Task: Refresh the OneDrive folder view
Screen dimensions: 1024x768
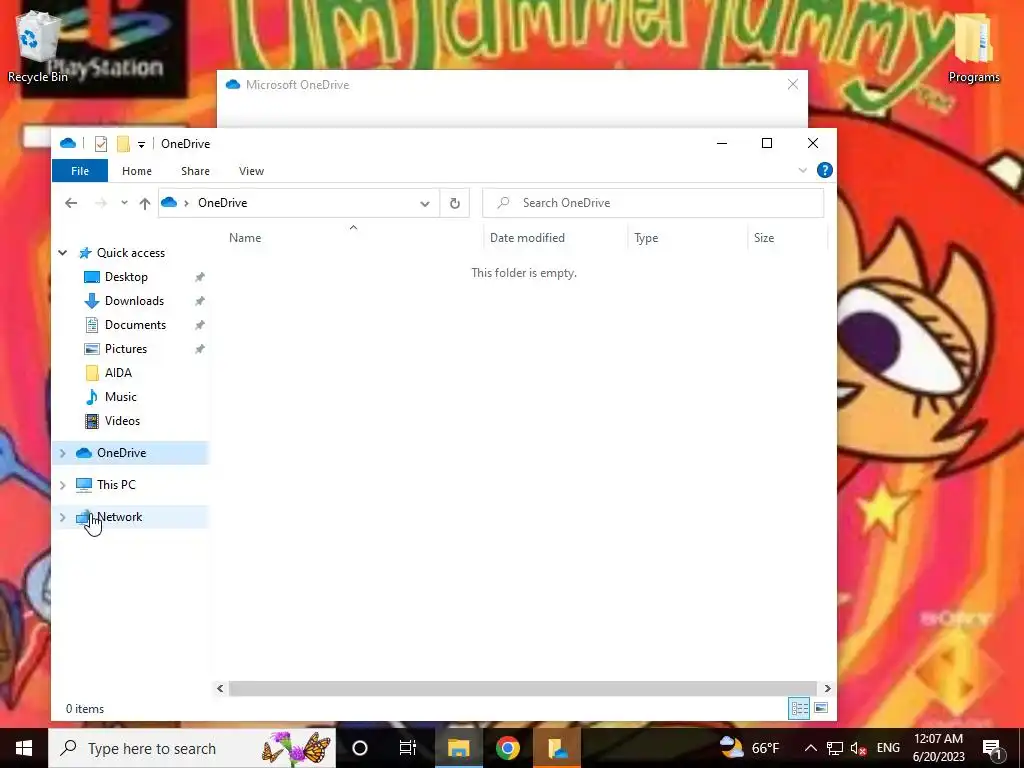Action: point(455,204)
